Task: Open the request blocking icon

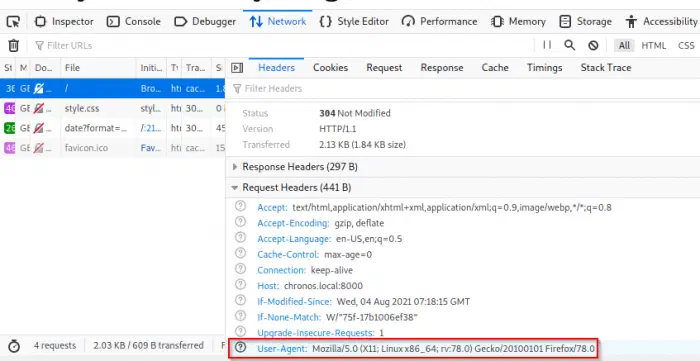Action: pos(593,45)
